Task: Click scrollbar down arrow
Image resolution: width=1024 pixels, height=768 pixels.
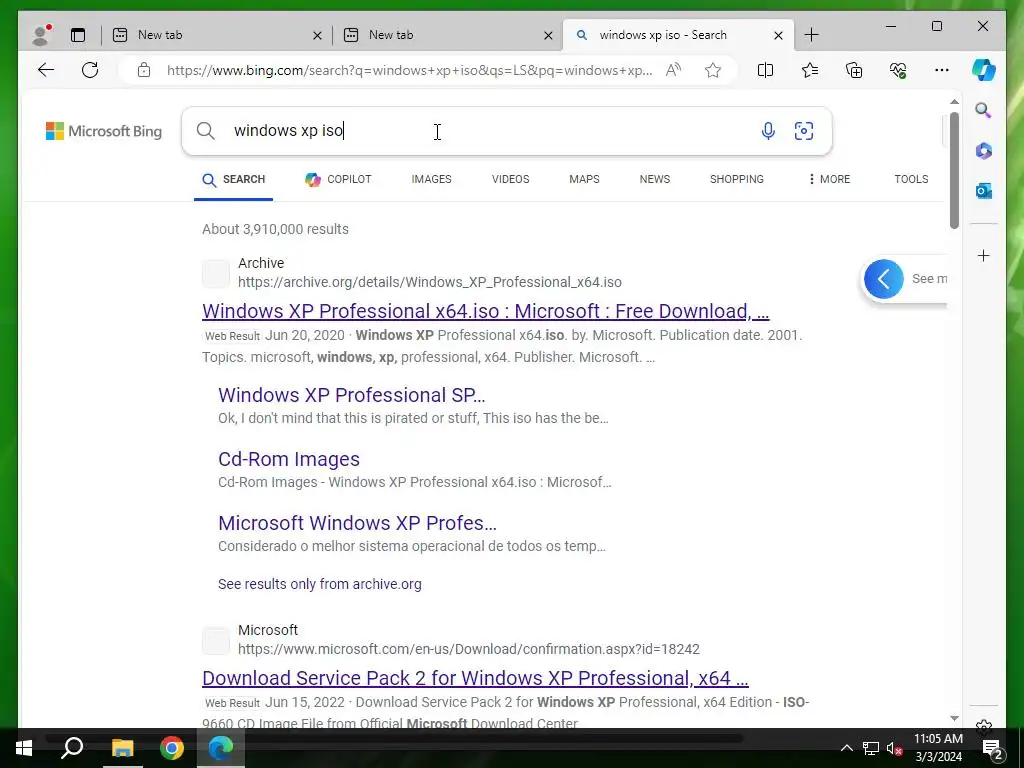Action: pos(954,718)
